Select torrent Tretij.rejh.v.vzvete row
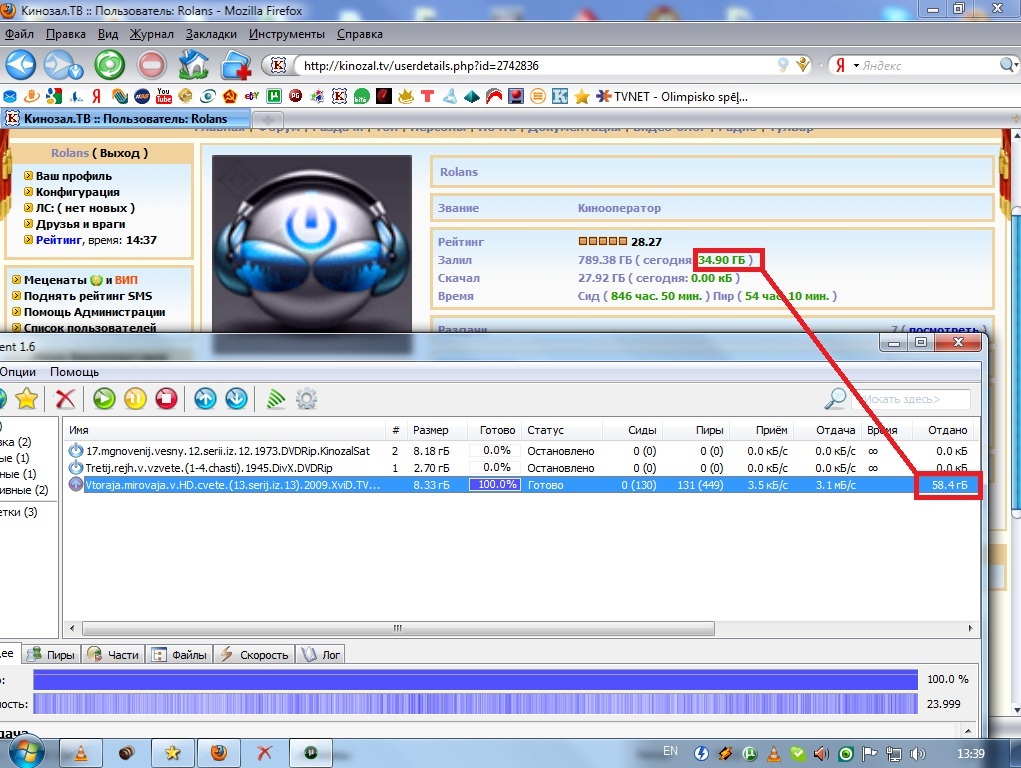This screenshot has height=768, width=1021. click(x=521, y=468)
